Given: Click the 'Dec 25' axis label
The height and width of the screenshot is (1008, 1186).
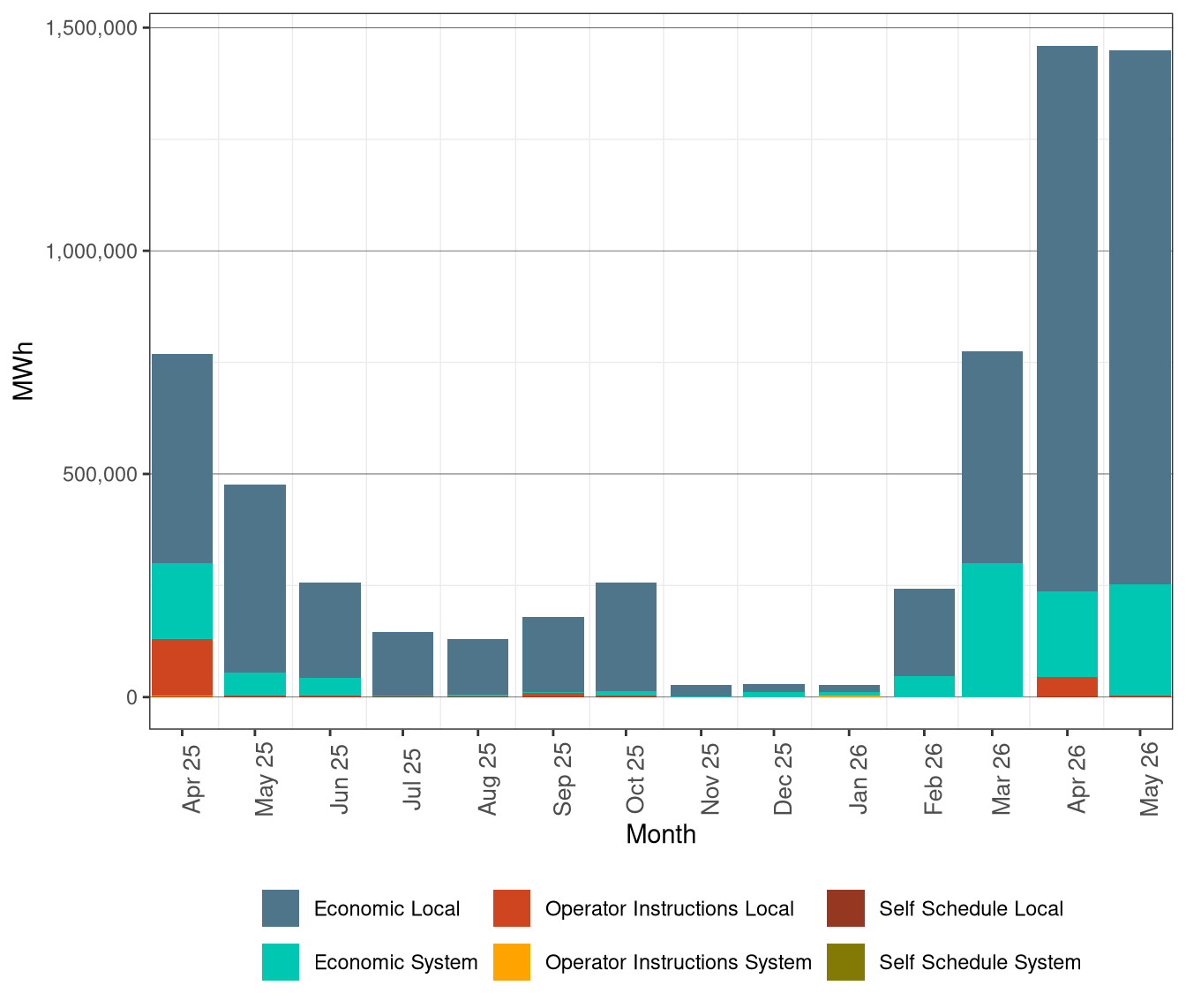Looking at the screenshot, I should (x=784, y=779).
